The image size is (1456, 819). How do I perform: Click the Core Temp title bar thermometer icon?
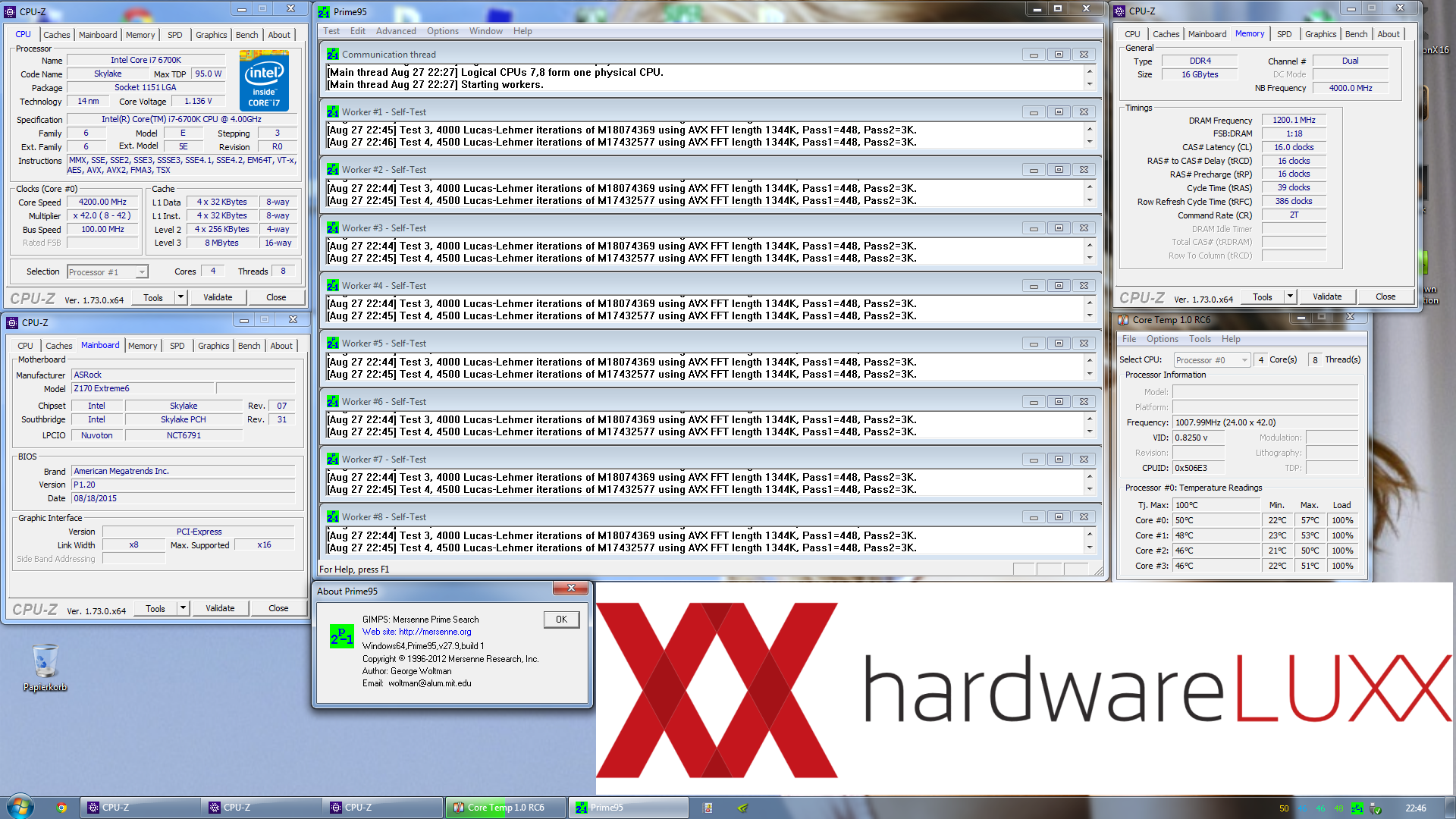[1123, 320]
